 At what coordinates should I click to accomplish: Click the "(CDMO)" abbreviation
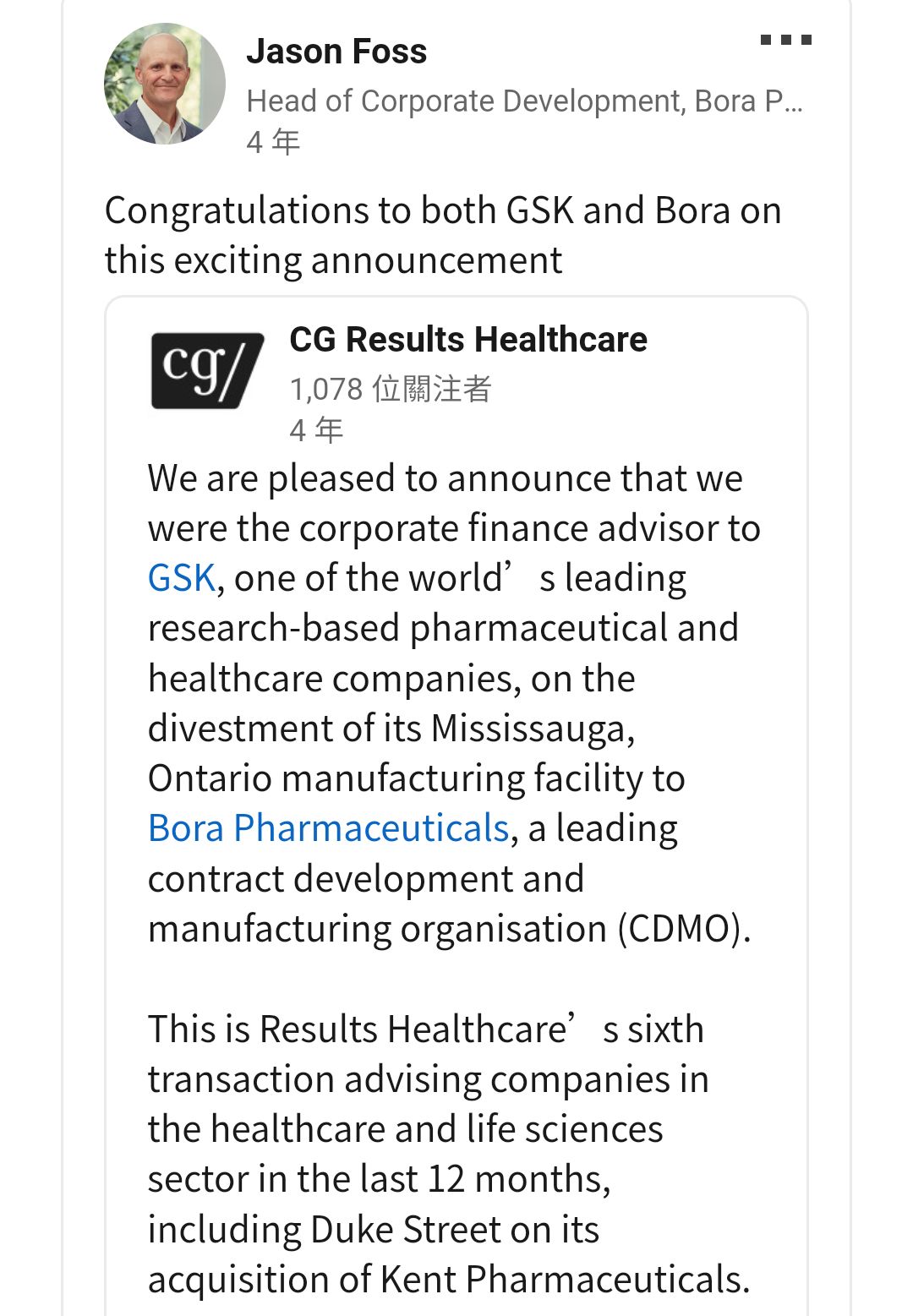coord(683,929)
